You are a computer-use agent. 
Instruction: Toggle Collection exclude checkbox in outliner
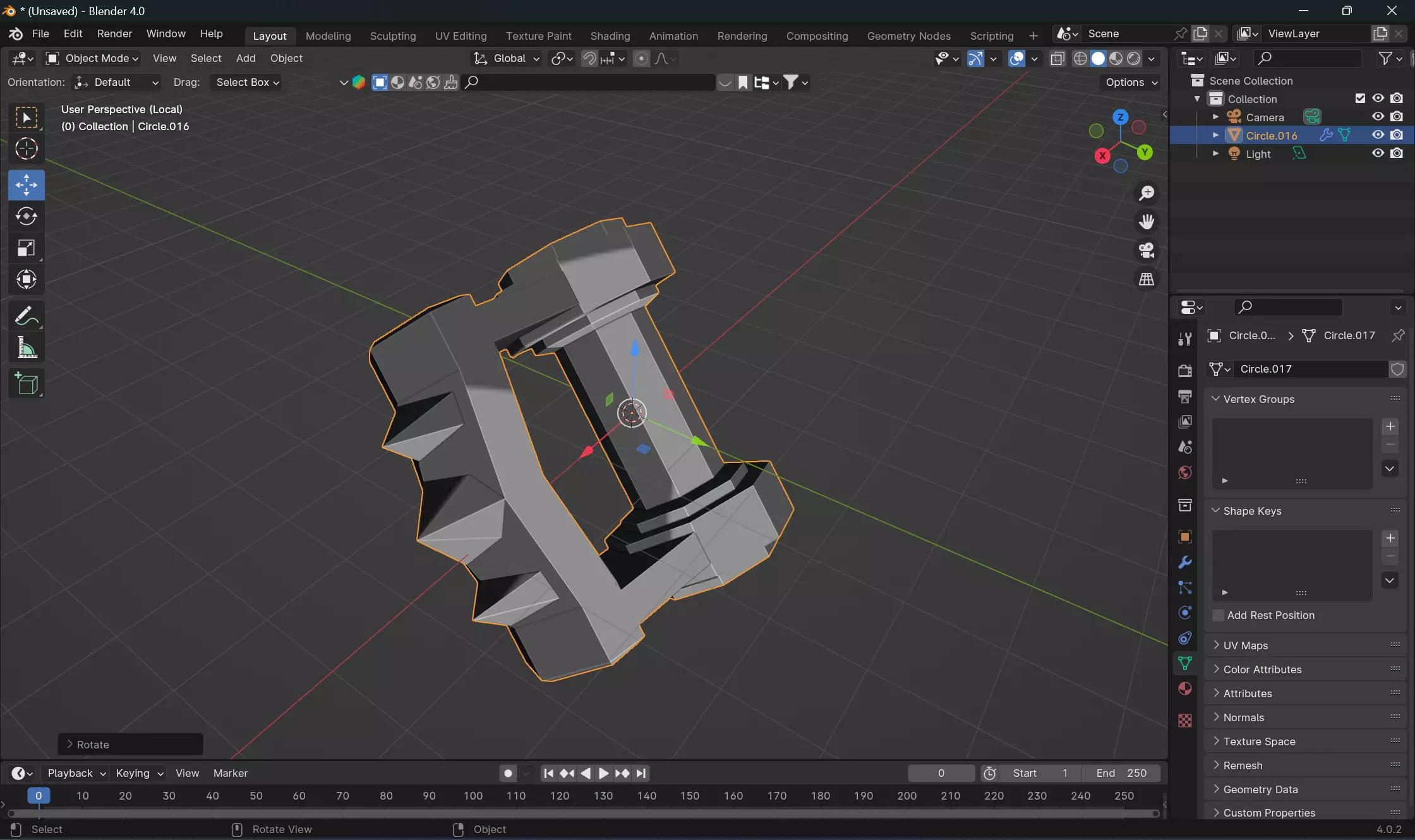(1360, 99)
